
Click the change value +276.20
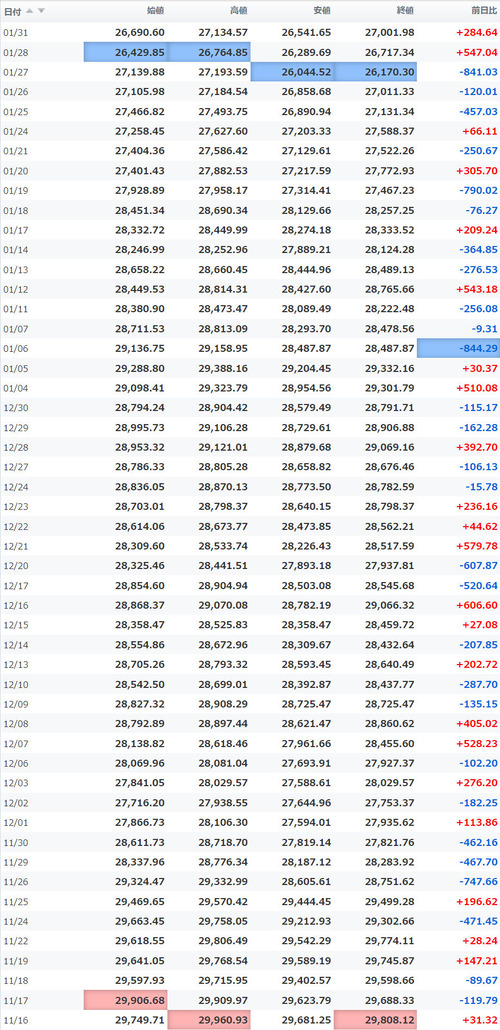pos(476,783)
